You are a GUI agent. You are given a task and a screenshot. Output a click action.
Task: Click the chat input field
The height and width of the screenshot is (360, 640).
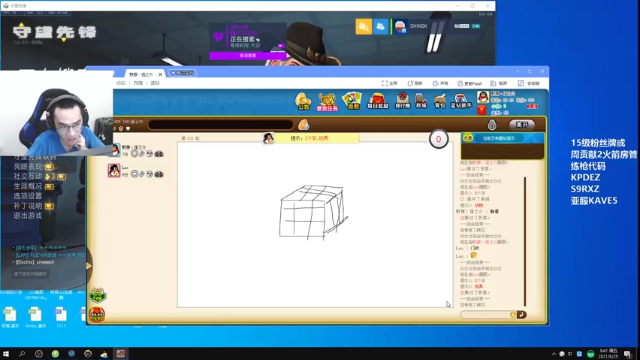pos(485,315)
